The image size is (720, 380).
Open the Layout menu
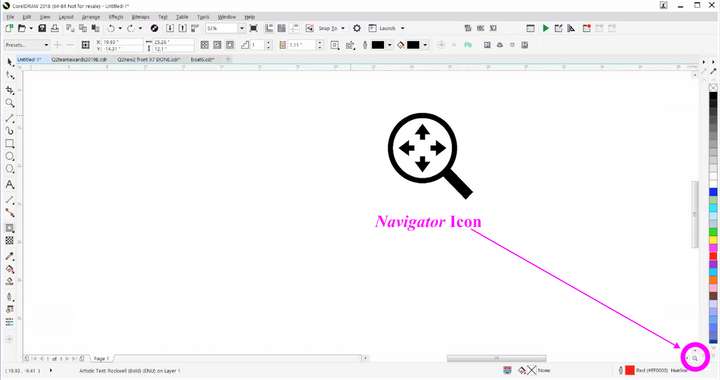(x=66, y=17)
